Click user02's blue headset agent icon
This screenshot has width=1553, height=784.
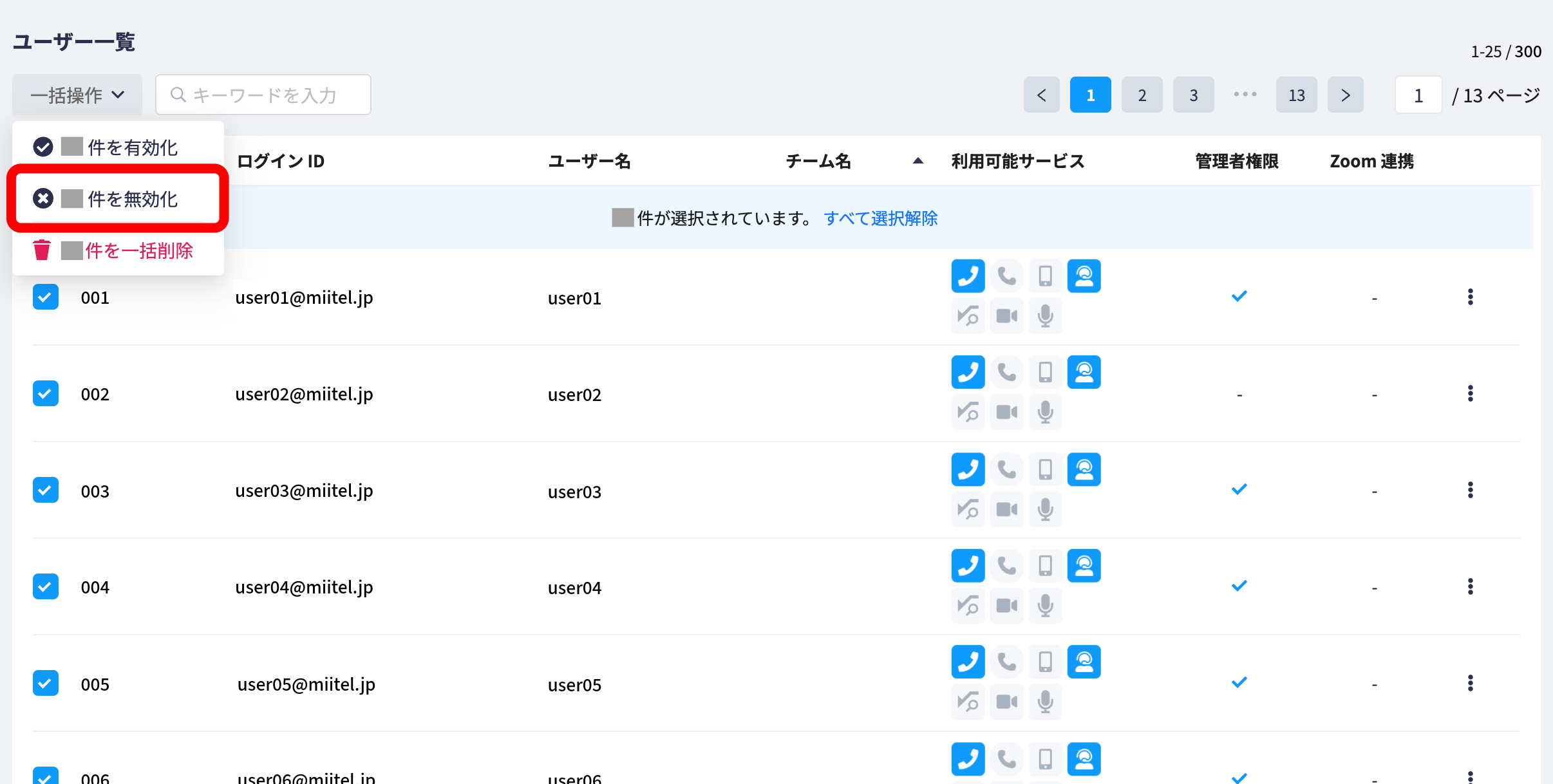click(1084, 372)
